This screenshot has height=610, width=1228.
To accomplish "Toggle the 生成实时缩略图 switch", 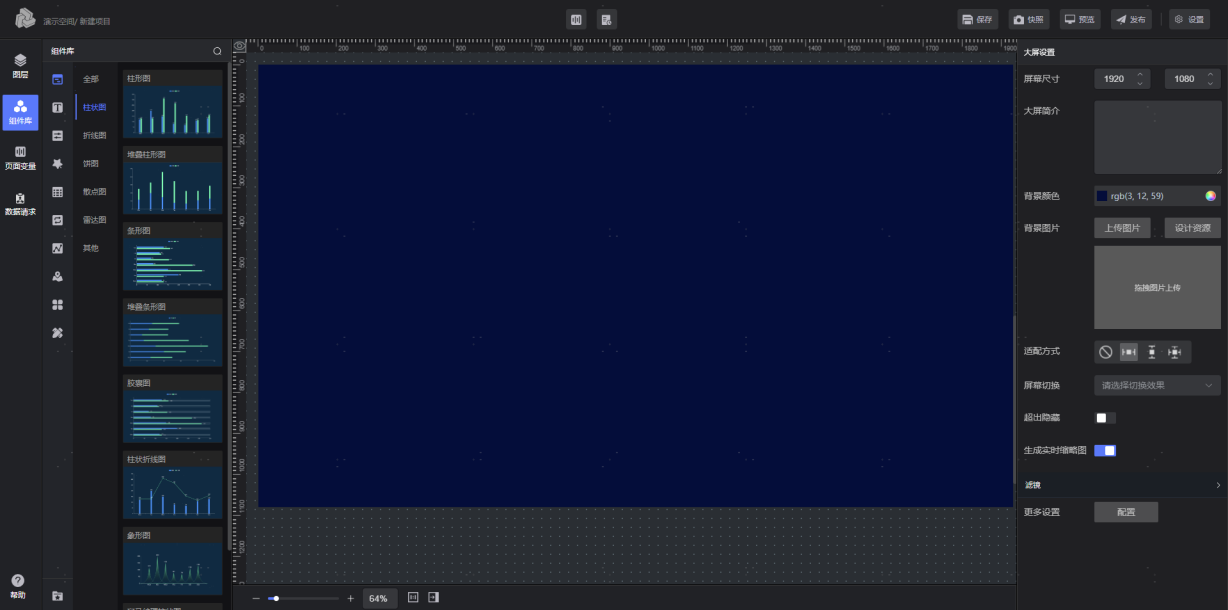I will click(x=1105, y=451).
